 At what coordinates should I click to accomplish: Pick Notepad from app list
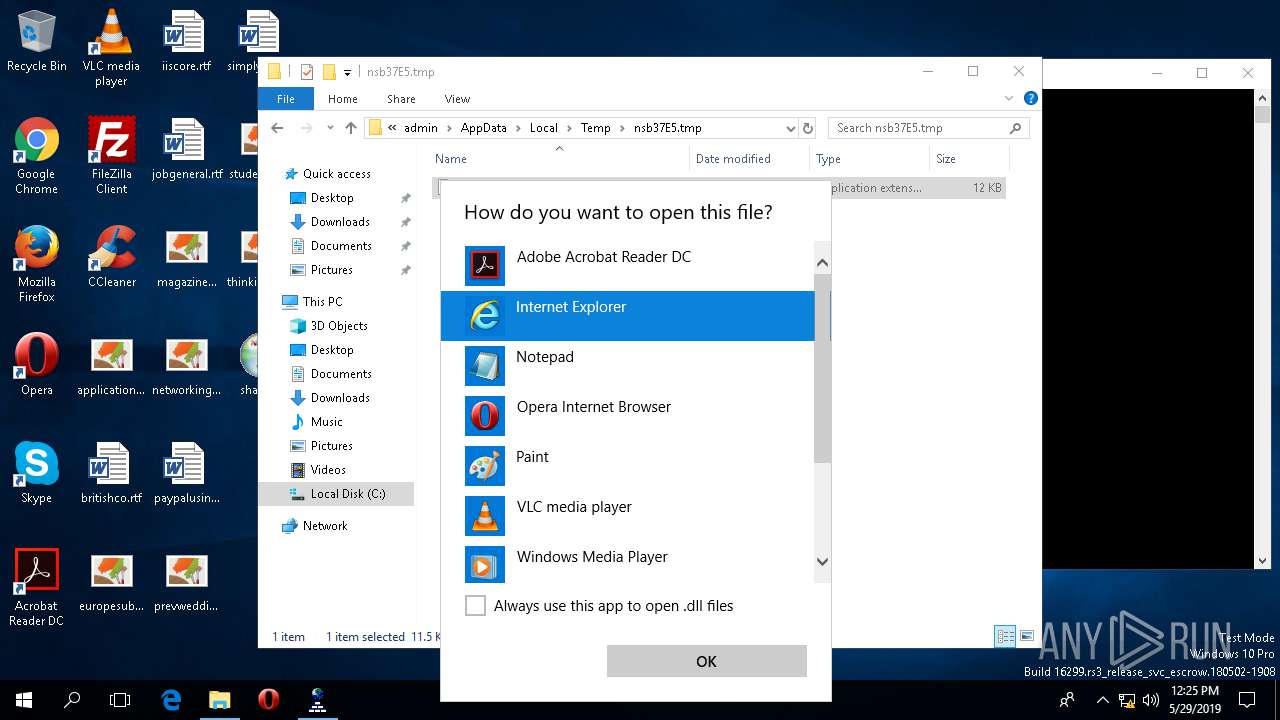[x=627, y=366]
